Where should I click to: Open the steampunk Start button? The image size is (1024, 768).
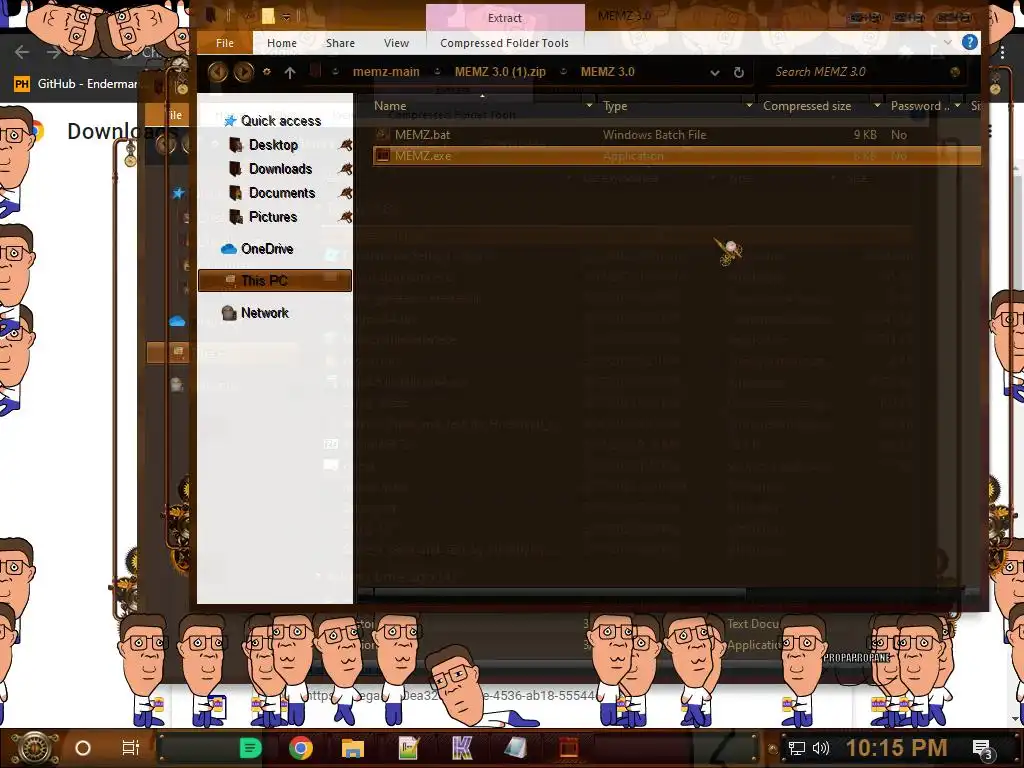(34, 748)
